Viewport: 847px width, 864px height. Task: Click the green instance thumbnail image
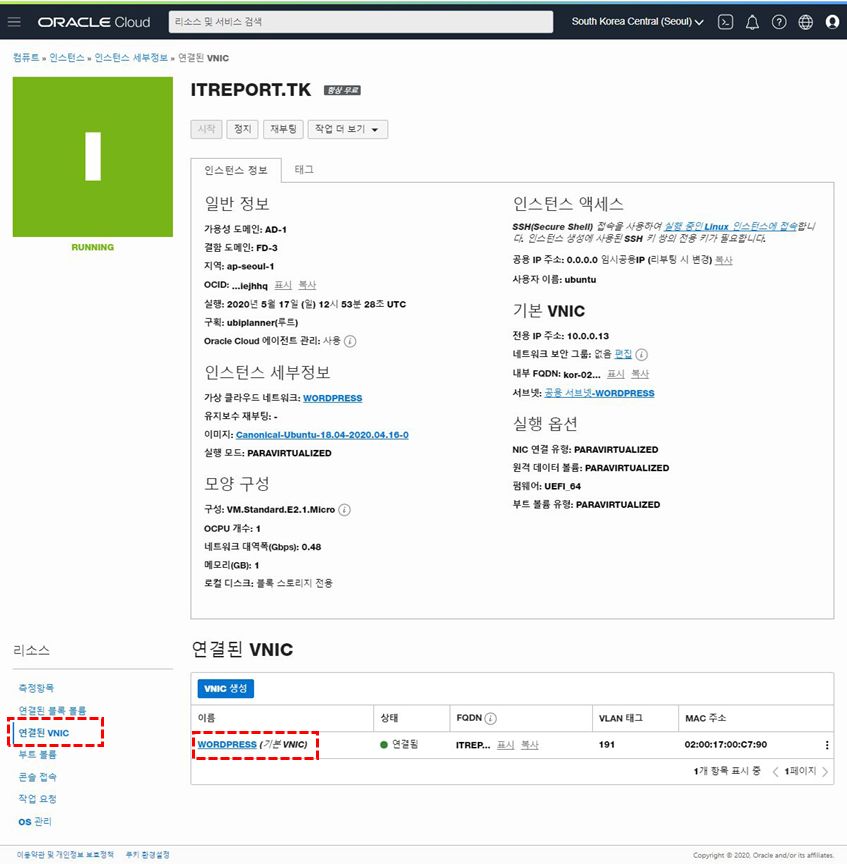coord(93,157)
